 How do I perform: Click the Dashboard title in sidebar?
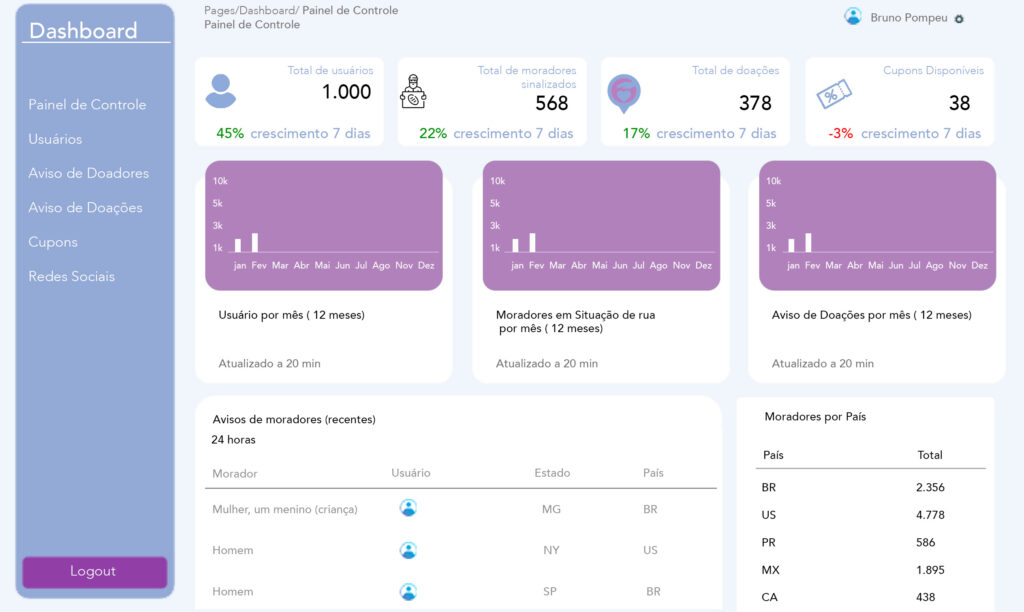(x=83, y=31)
